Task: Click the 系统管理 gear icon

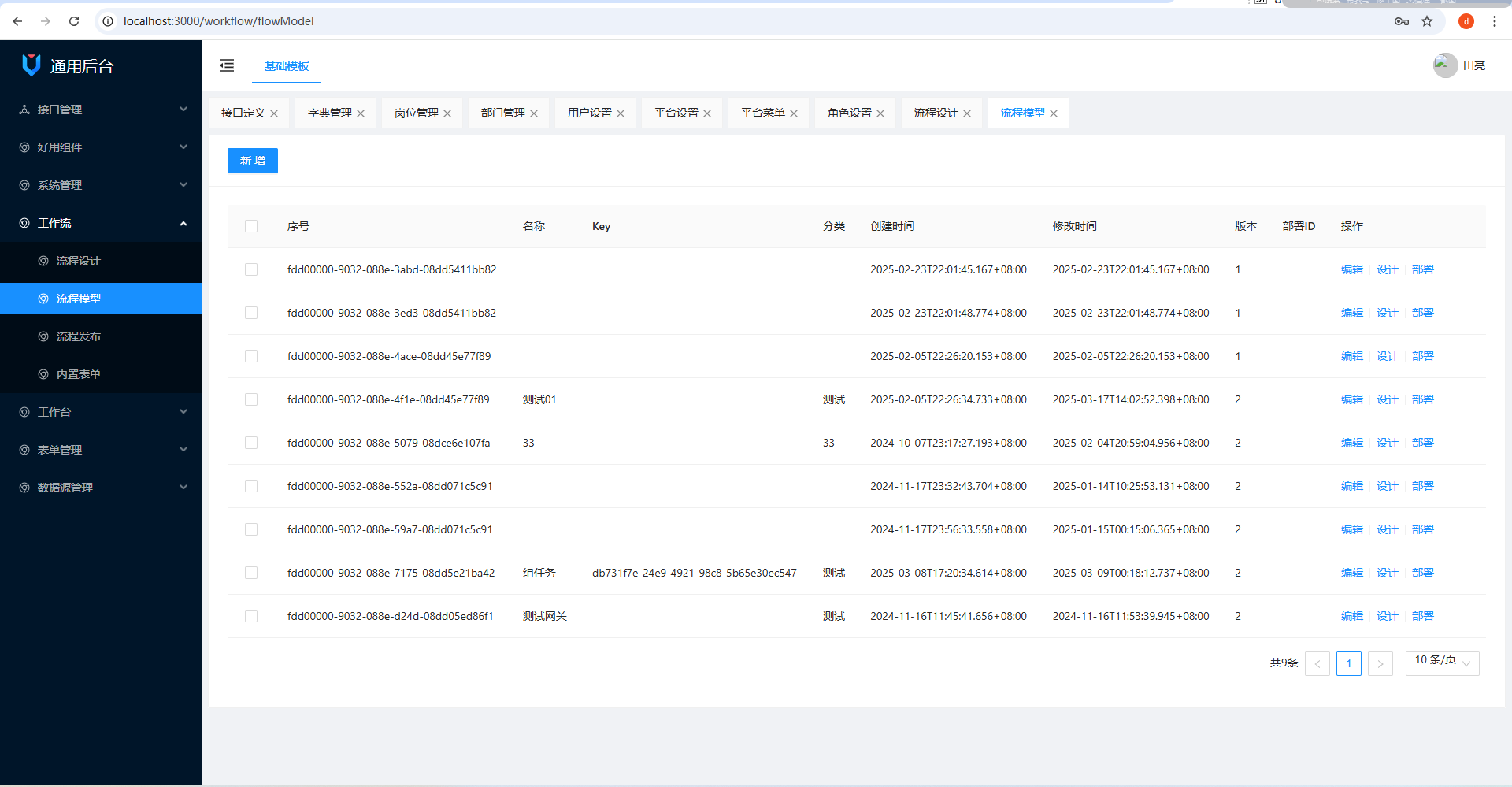Action: [x=22, y=185]
